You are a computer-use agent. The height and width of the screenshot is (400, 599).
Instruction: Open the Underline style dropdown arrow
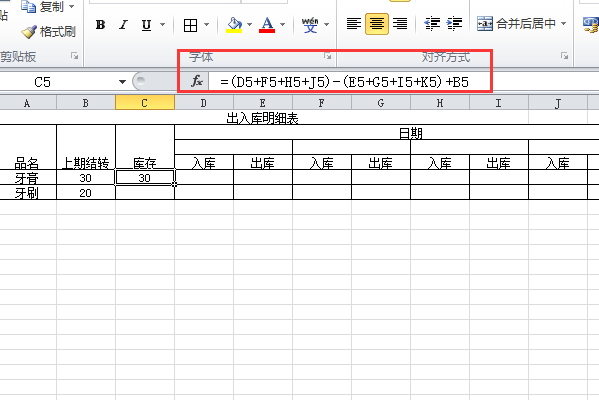click(162, 25)
